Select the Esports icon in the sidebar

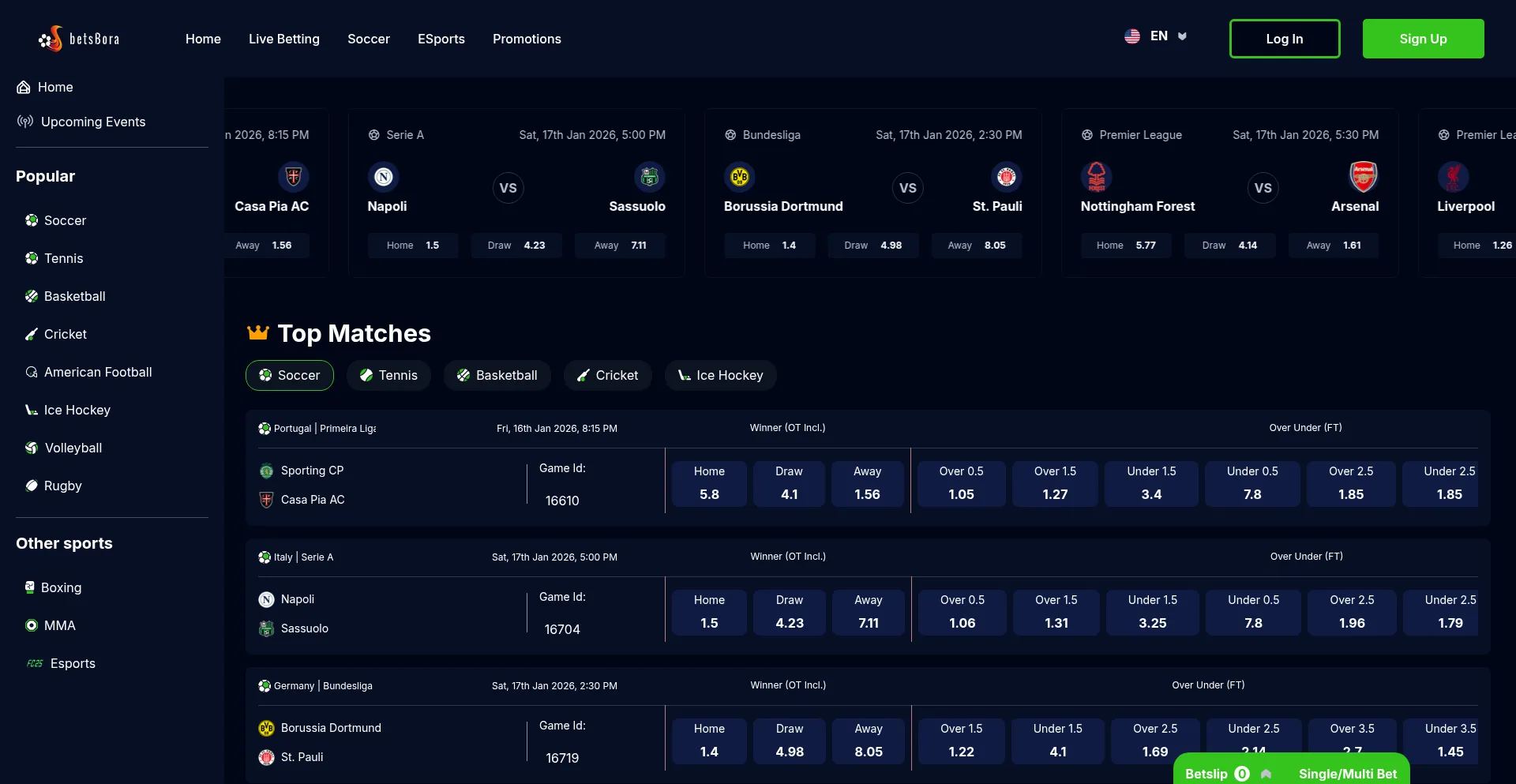33,663
